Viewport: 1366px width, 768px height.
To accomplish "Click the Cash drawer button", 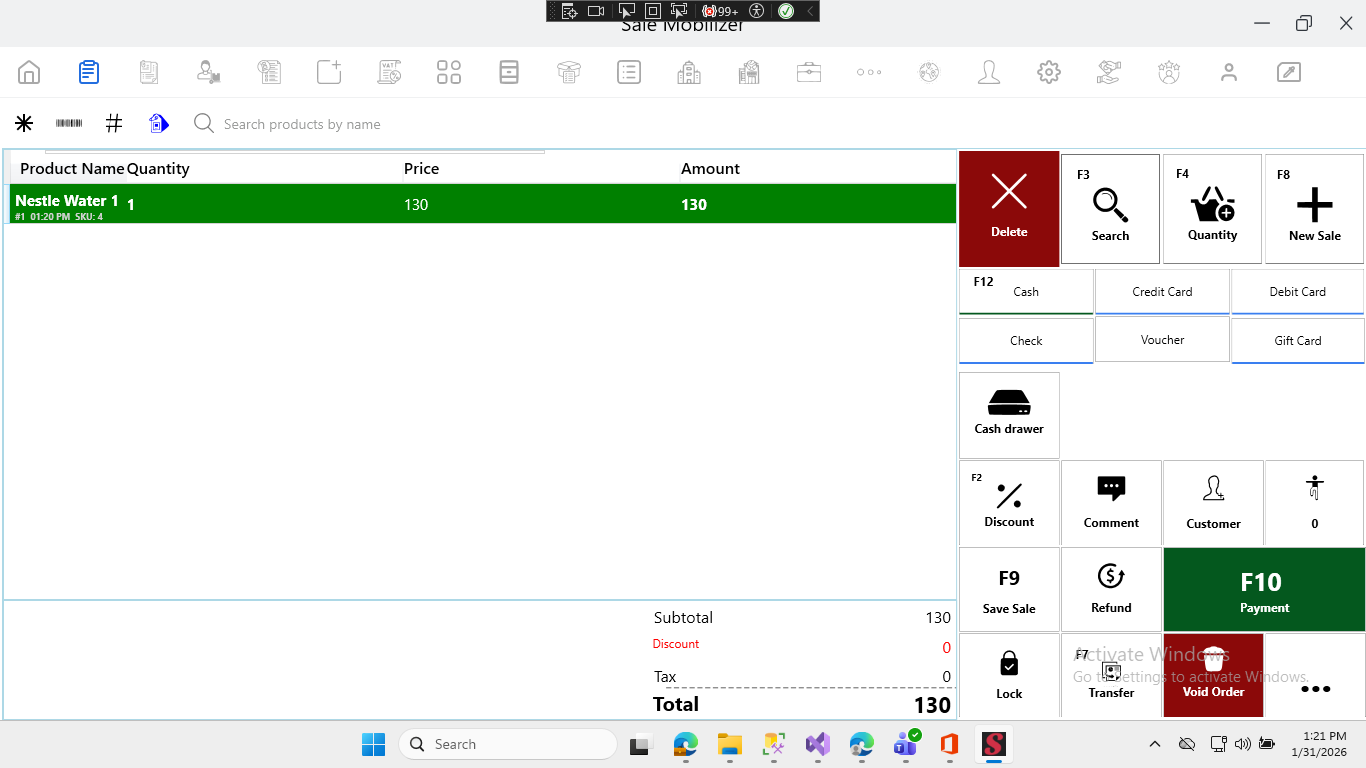I will [x=1009, y=414].
